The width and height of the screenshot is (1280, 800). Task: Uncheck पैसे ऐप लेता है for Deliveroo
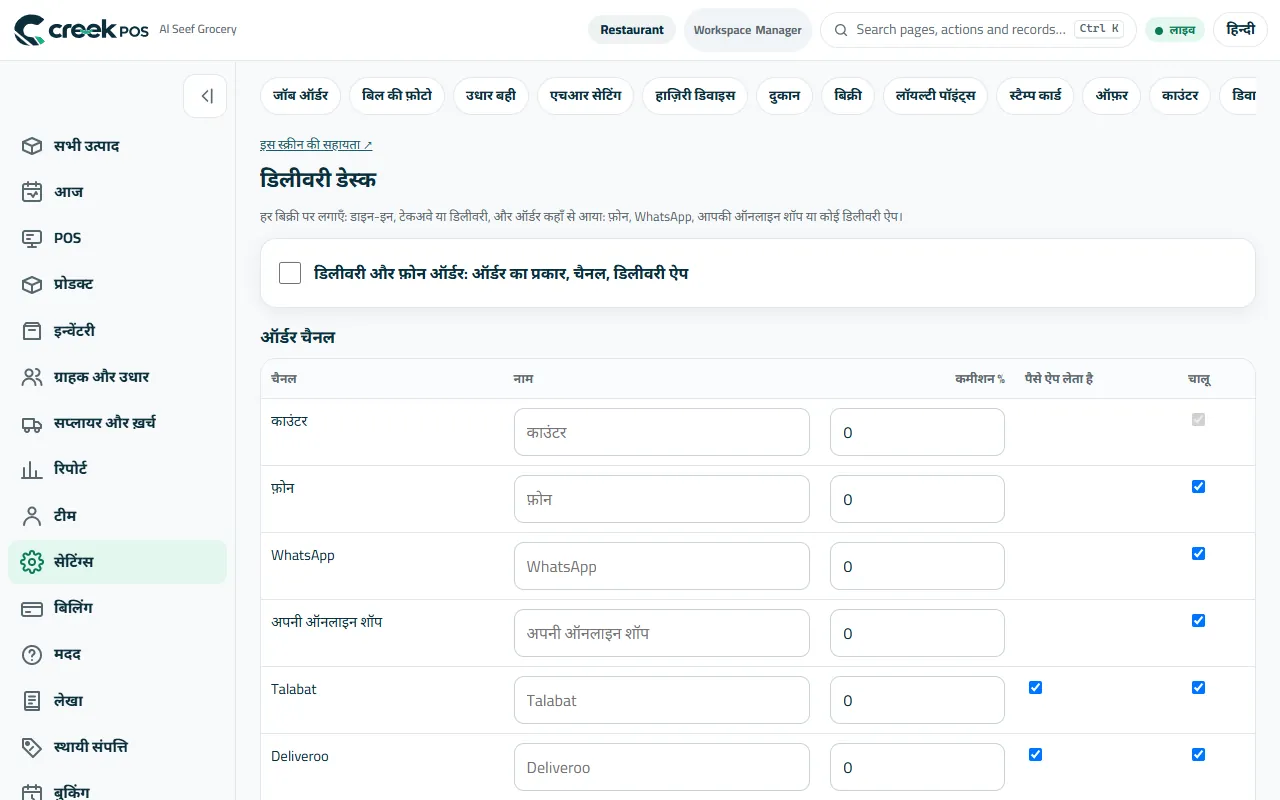coord(1035,755)
